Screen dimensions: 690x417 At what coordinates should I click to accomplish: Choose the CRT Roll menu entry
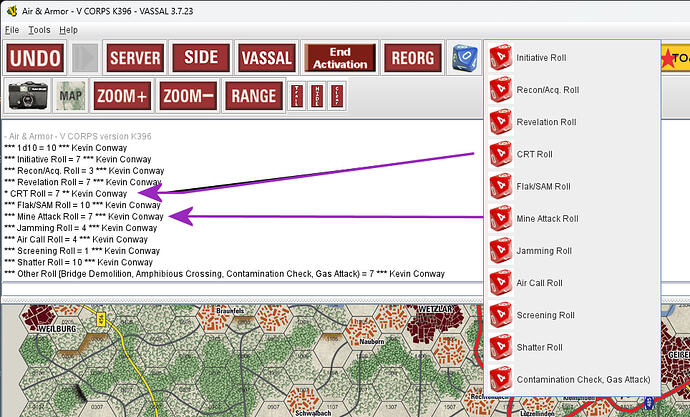point(572,154)
